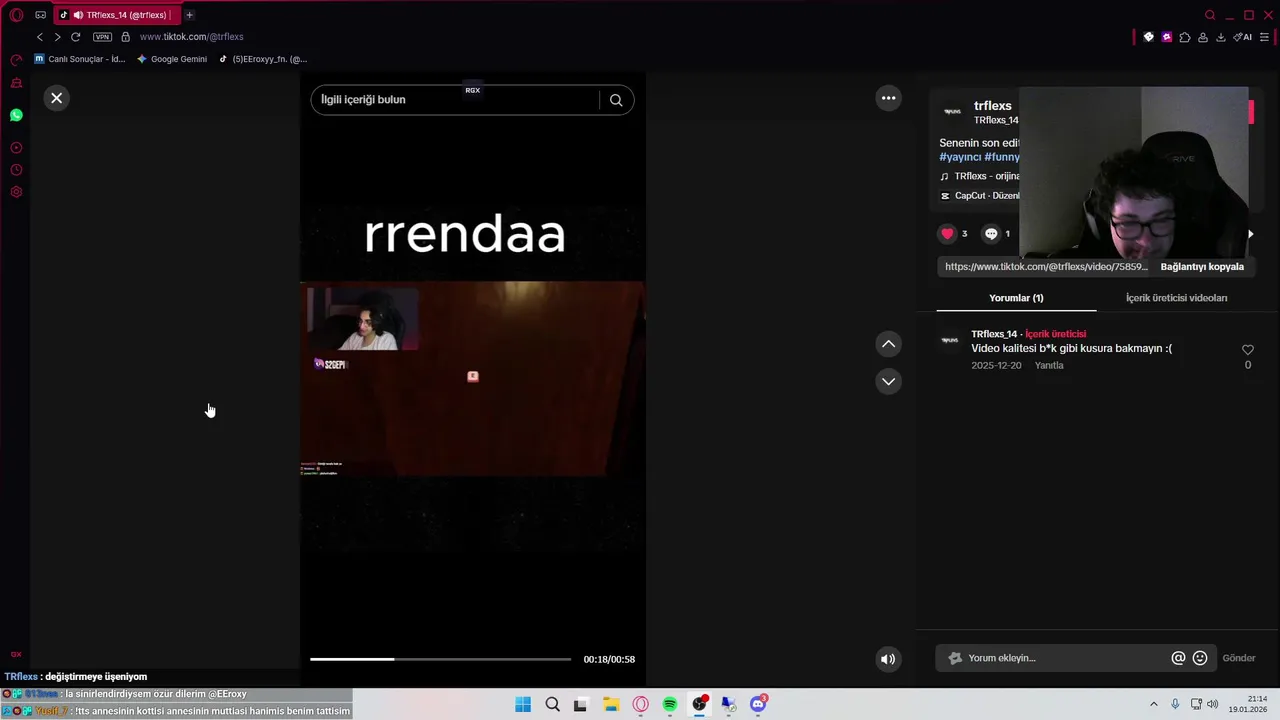Open comments via the speech bubble icon
The width and height of the screenshot is (1280, 720).
tap(991, 234)
